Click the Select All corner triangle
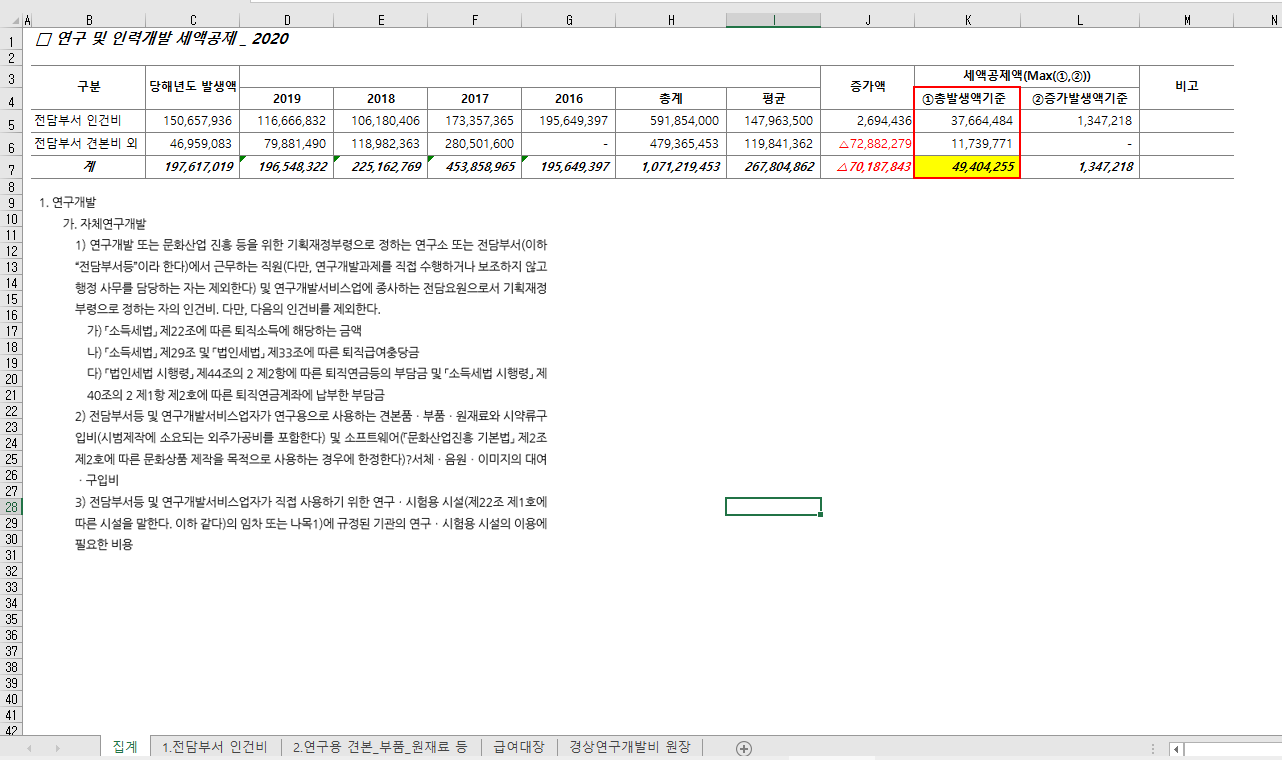 click(x=12, y=20)
